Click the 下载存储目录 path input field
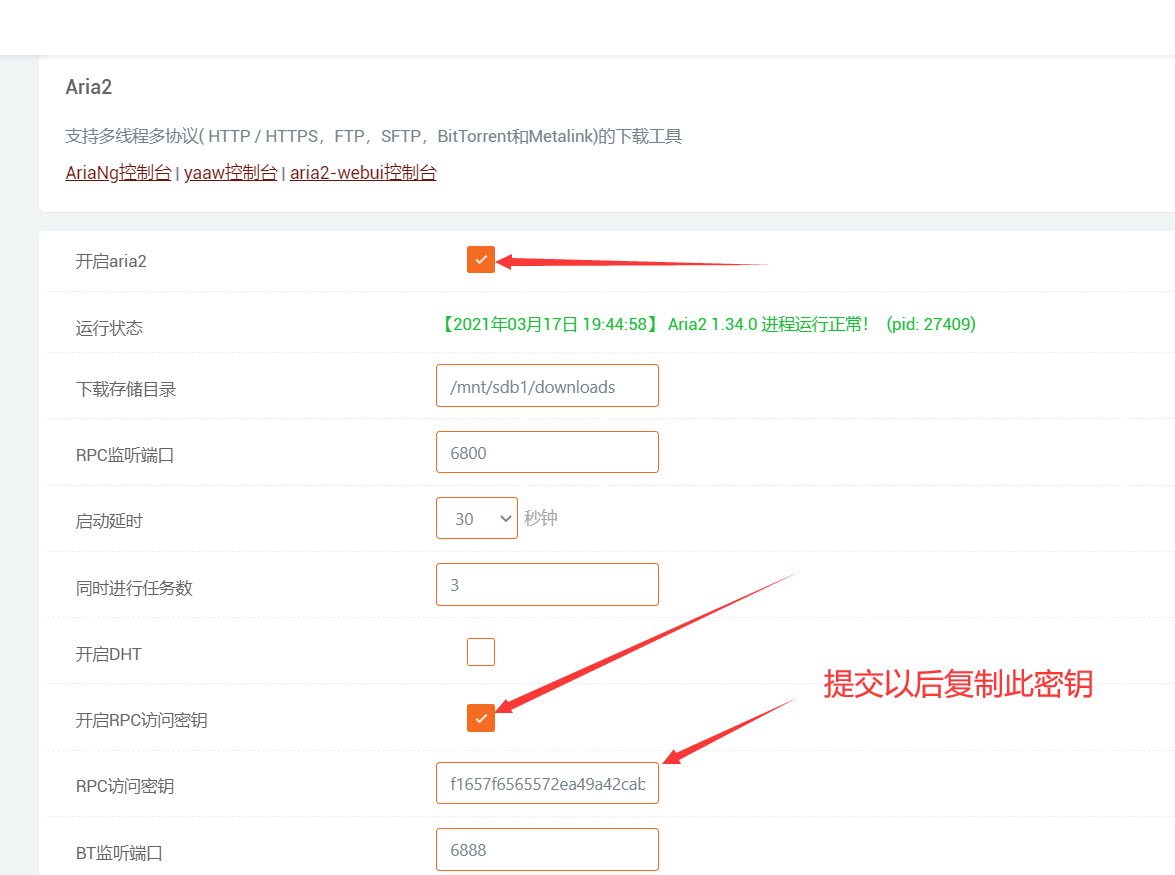The height and width of the screenshot is (875, 1175). click(547, 386)
